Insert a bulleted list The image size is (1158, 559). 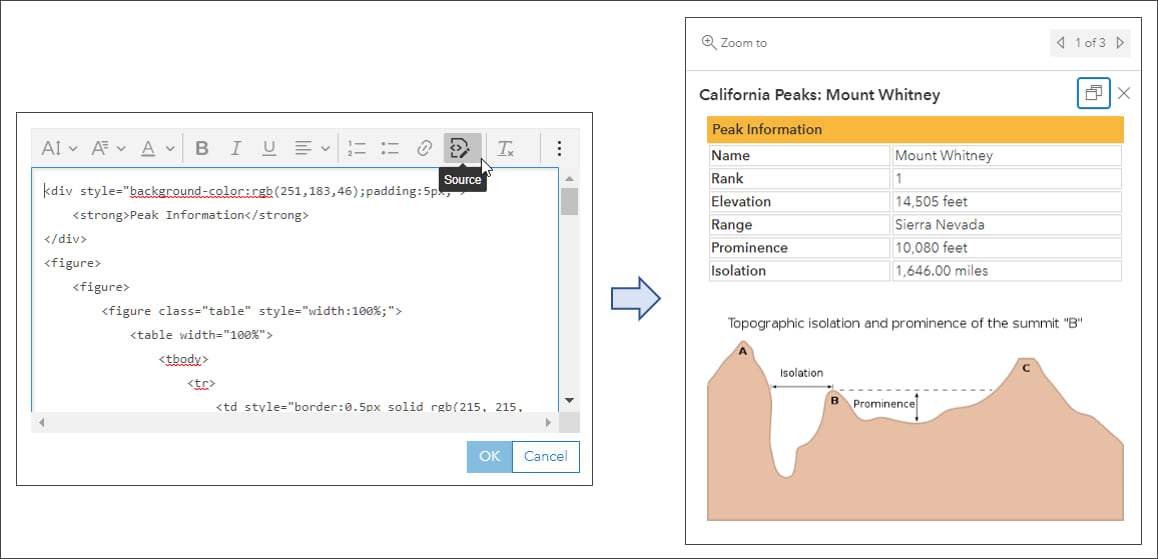tap(390, 149)
